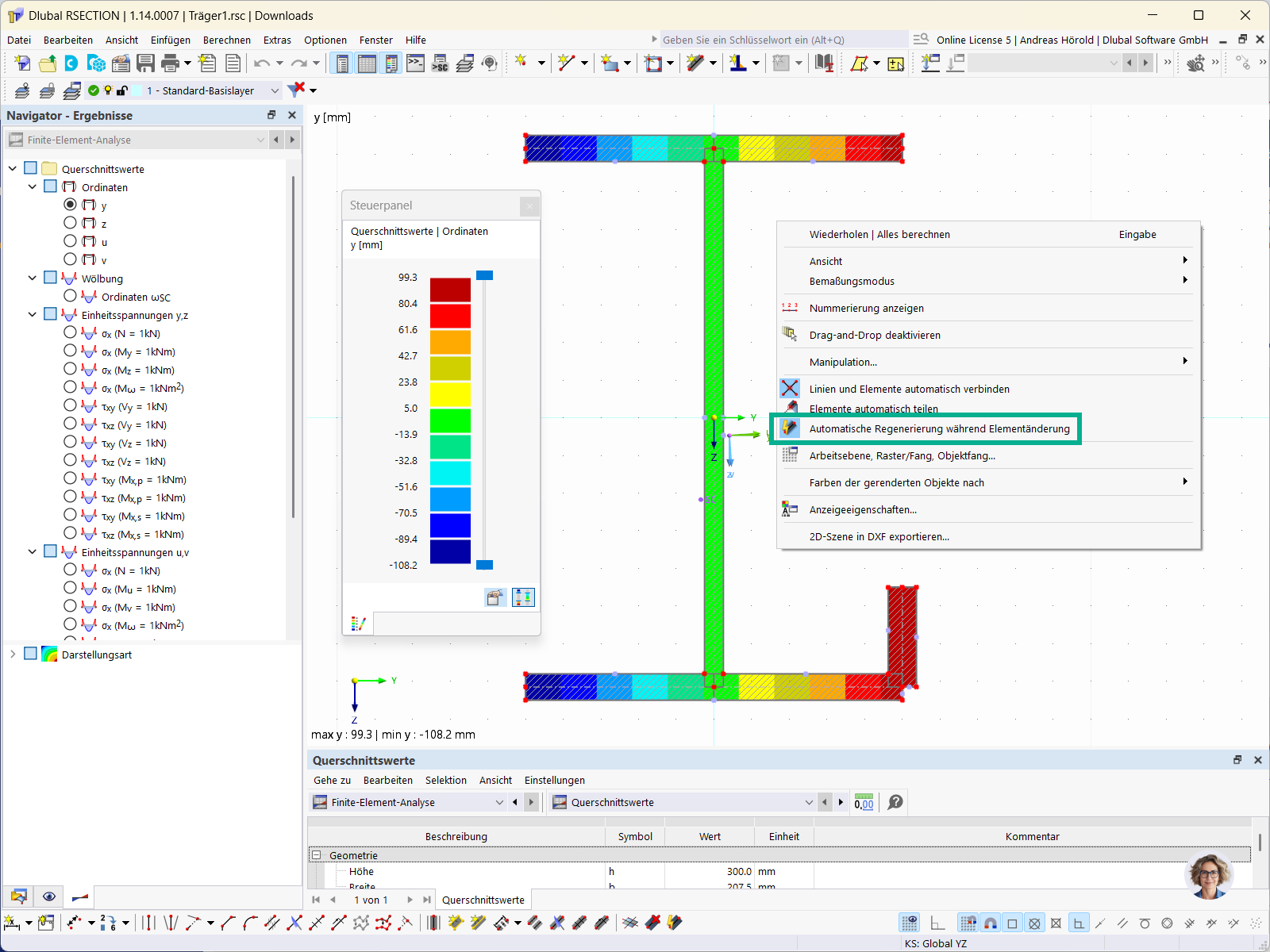Click the printer icon in toolbar

tap(170, 63)
